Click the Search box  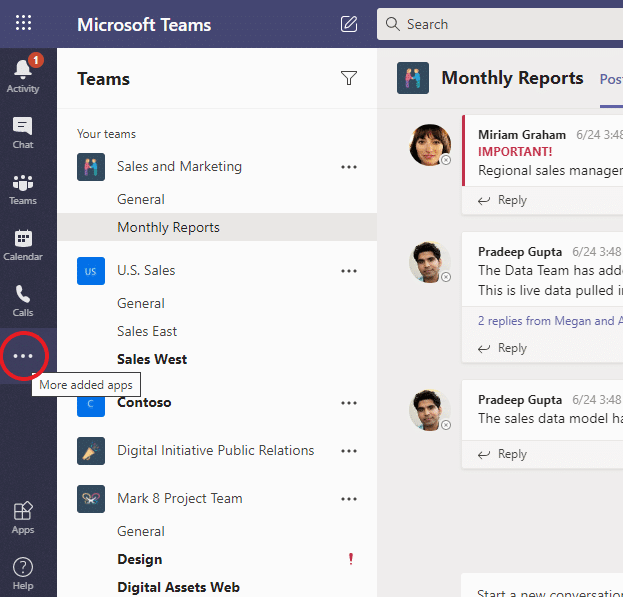(x=500, y=24)
